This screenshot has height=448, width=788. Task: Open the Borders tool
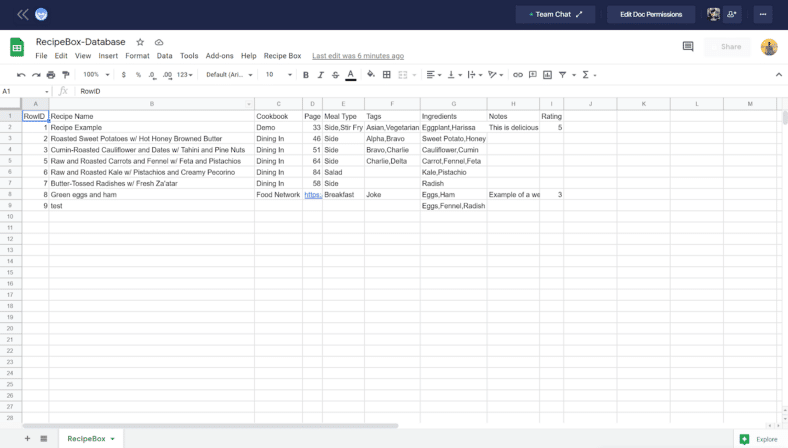[x=386, y=75]
